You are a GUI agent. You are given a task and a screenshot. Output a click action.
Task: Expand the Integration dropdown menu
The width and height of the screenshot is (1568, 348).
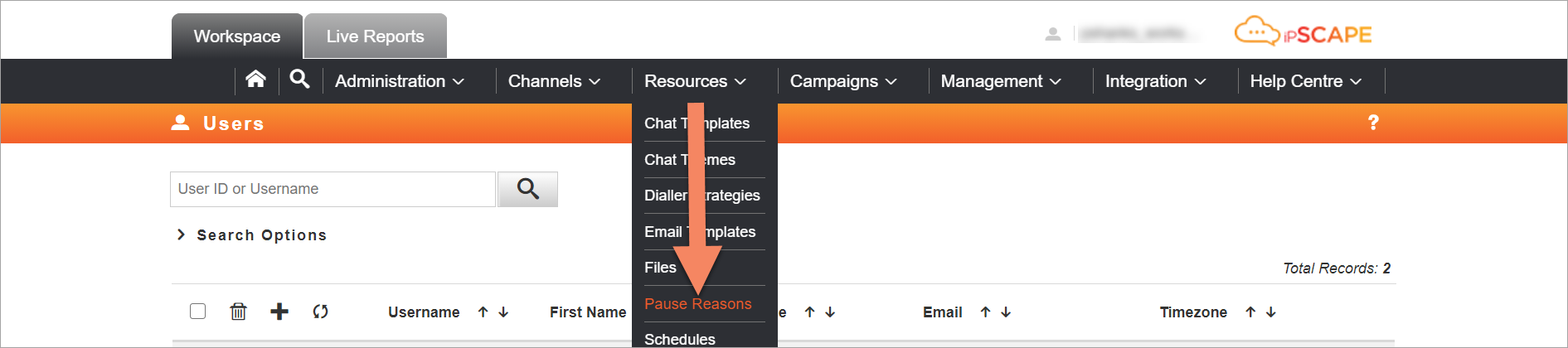tap(1155, 81)
